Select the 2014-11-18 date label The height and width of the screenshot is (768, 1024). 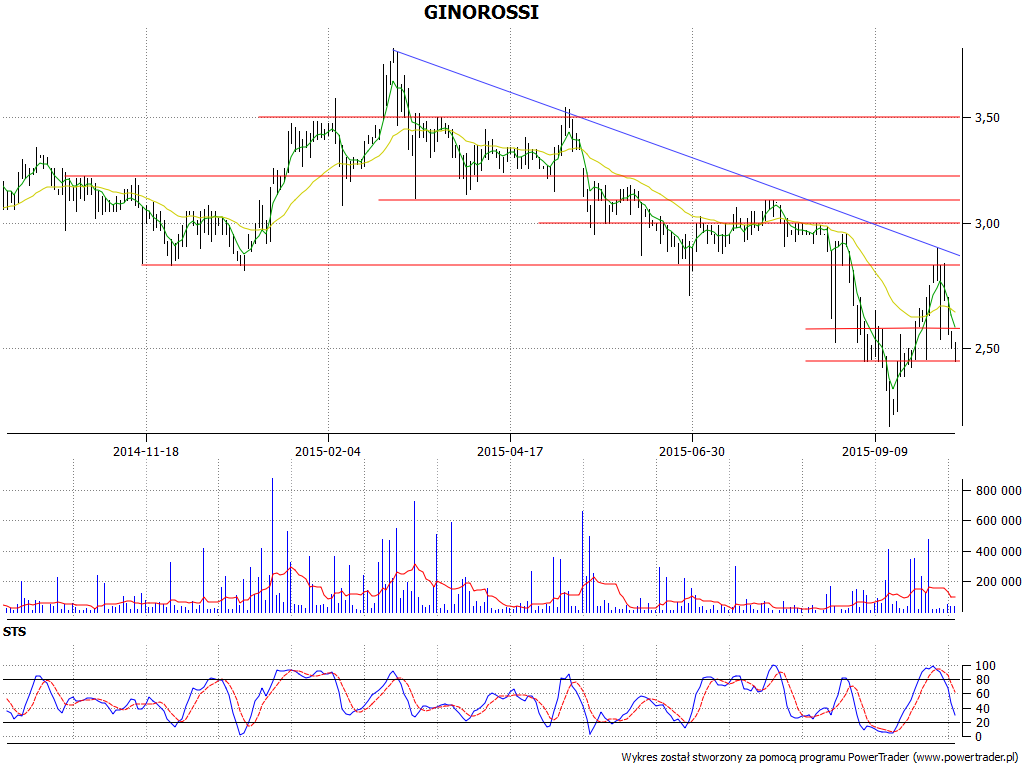pos(146,452)
